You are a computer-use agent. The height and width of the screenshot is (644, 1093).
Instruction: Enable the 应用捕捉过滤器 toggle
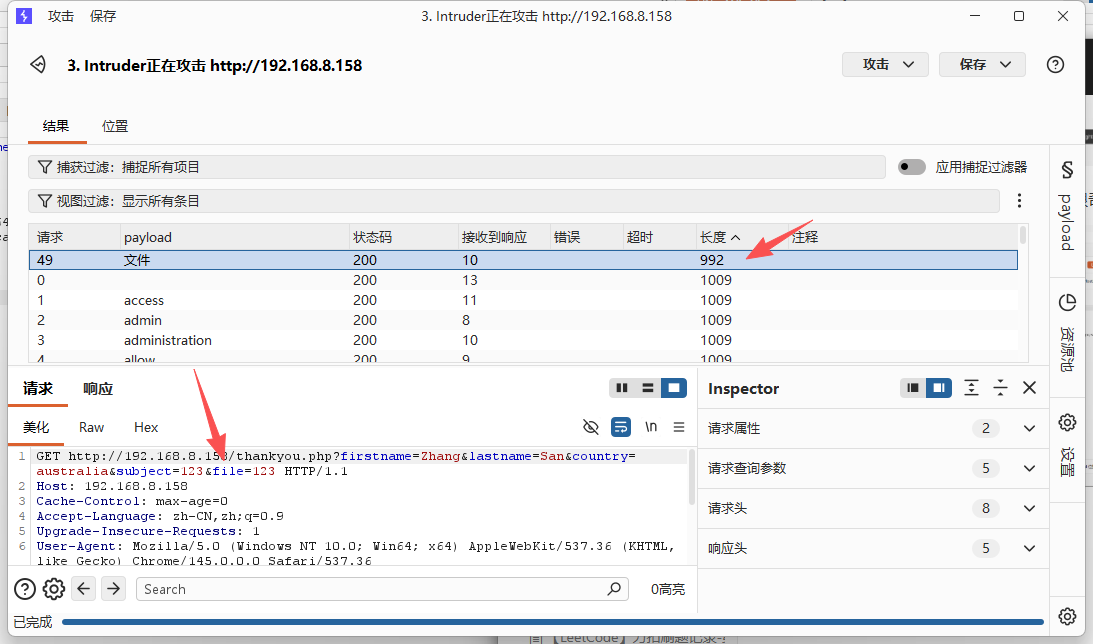pos(911,167)
